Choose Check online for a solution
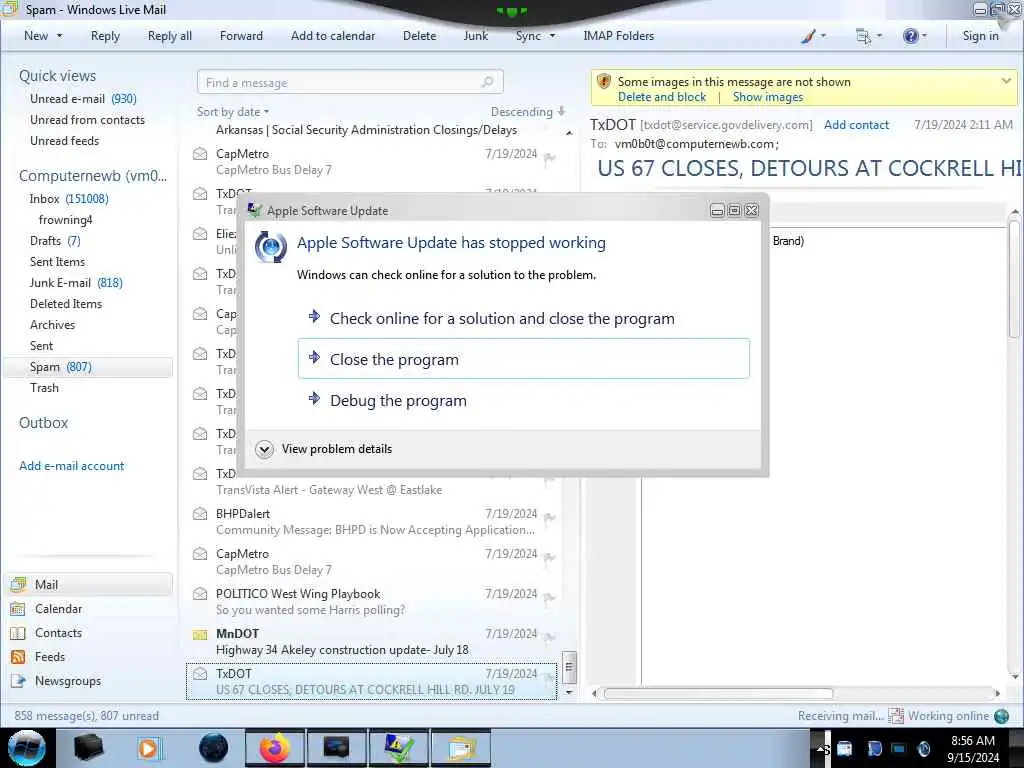Viewport: 1024px width, 768px height. pos(524,318)
